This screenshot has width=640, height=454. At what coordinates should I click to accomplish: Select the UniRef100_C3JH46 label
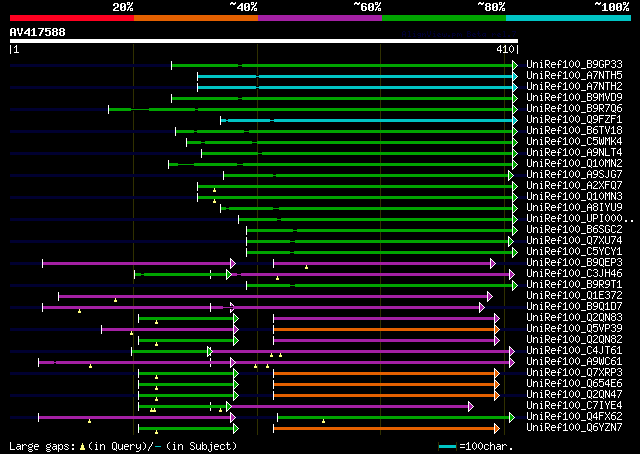(574, 274)
